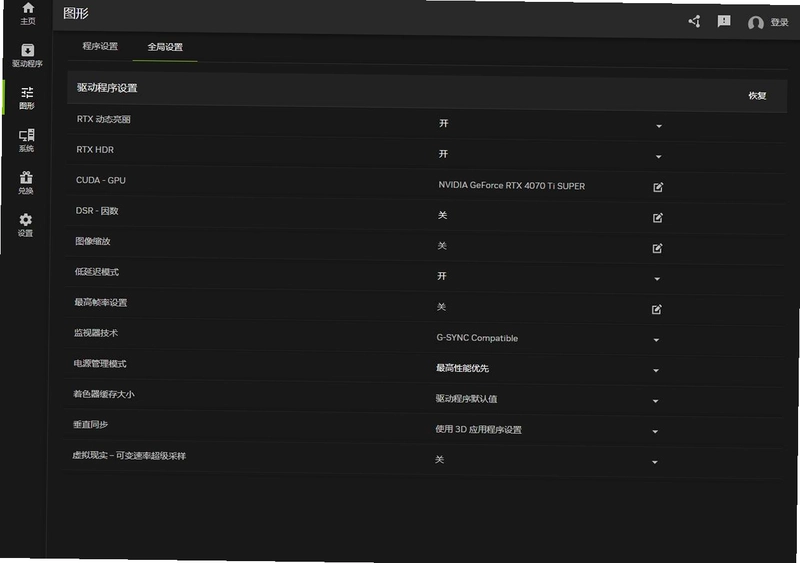Click the user avatar icon
Screen dimensions: 800x563
point(756,22)
